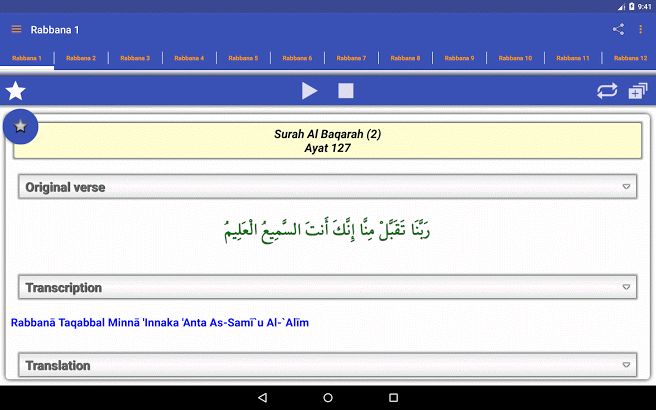Switch to the Rabbana 3 tab

(x=135, y=58)
